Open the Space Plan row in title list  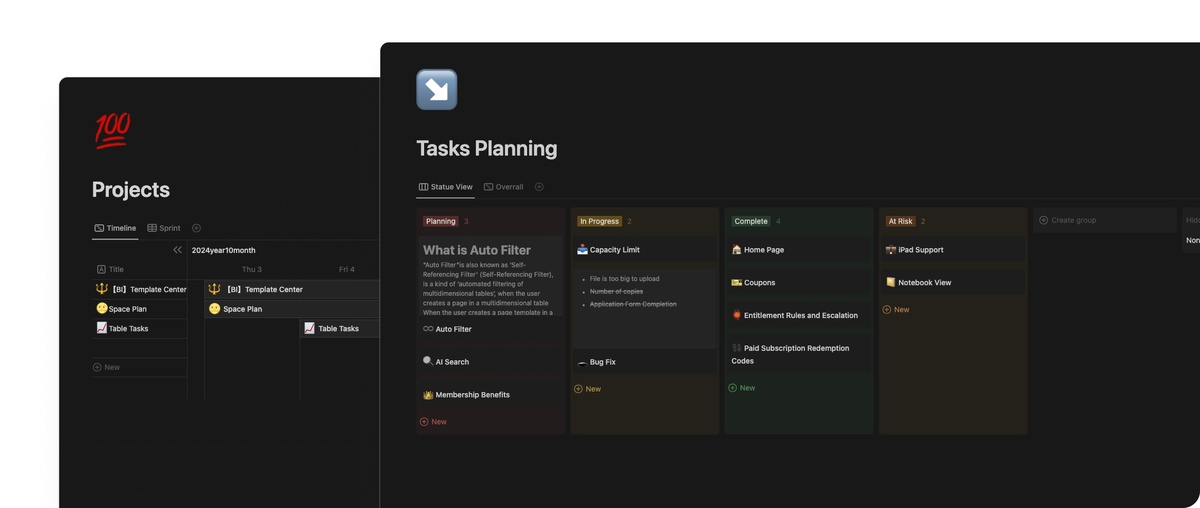click(140, 309)
